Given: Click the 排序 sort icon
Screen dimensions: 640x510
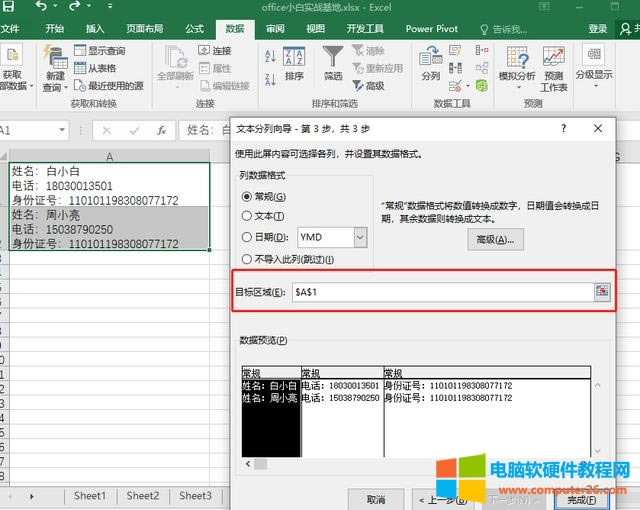Looking at the screenshot, I should (294, 57).
